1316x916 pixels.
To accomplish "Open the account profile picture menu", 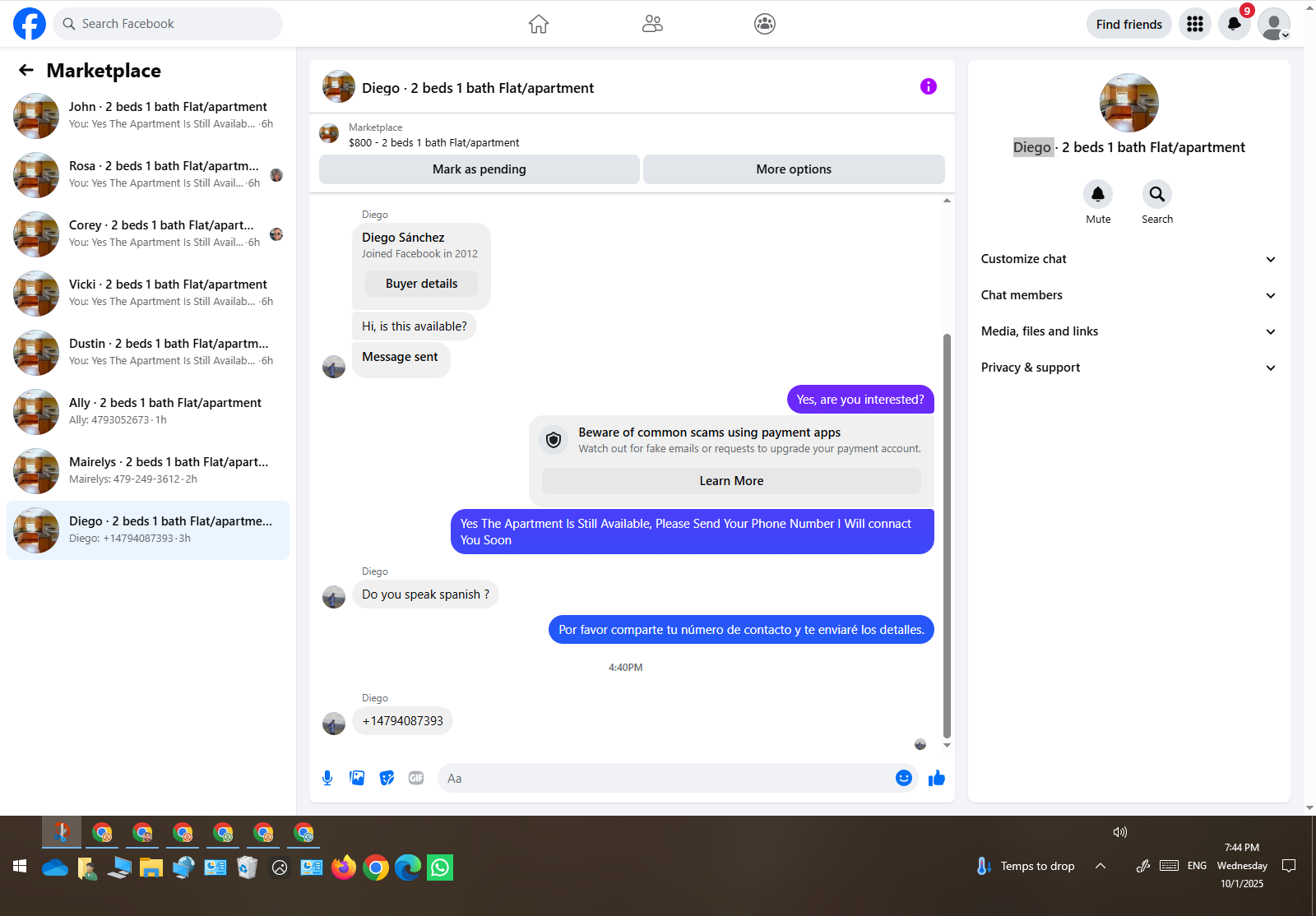I will 1274,24.
